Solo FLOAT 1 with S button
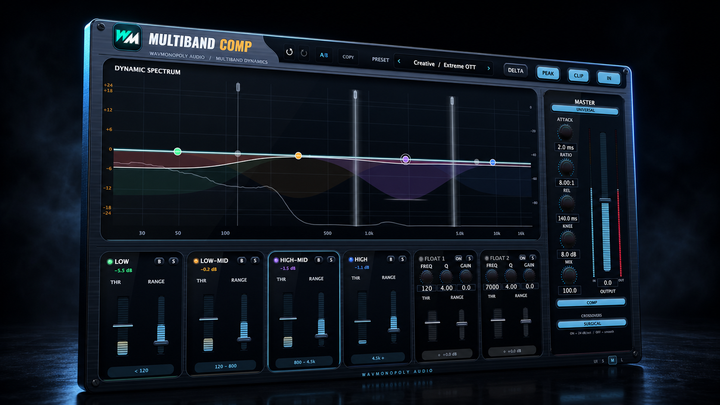Viewport: 720px width, 405px height. pos(469,258)
